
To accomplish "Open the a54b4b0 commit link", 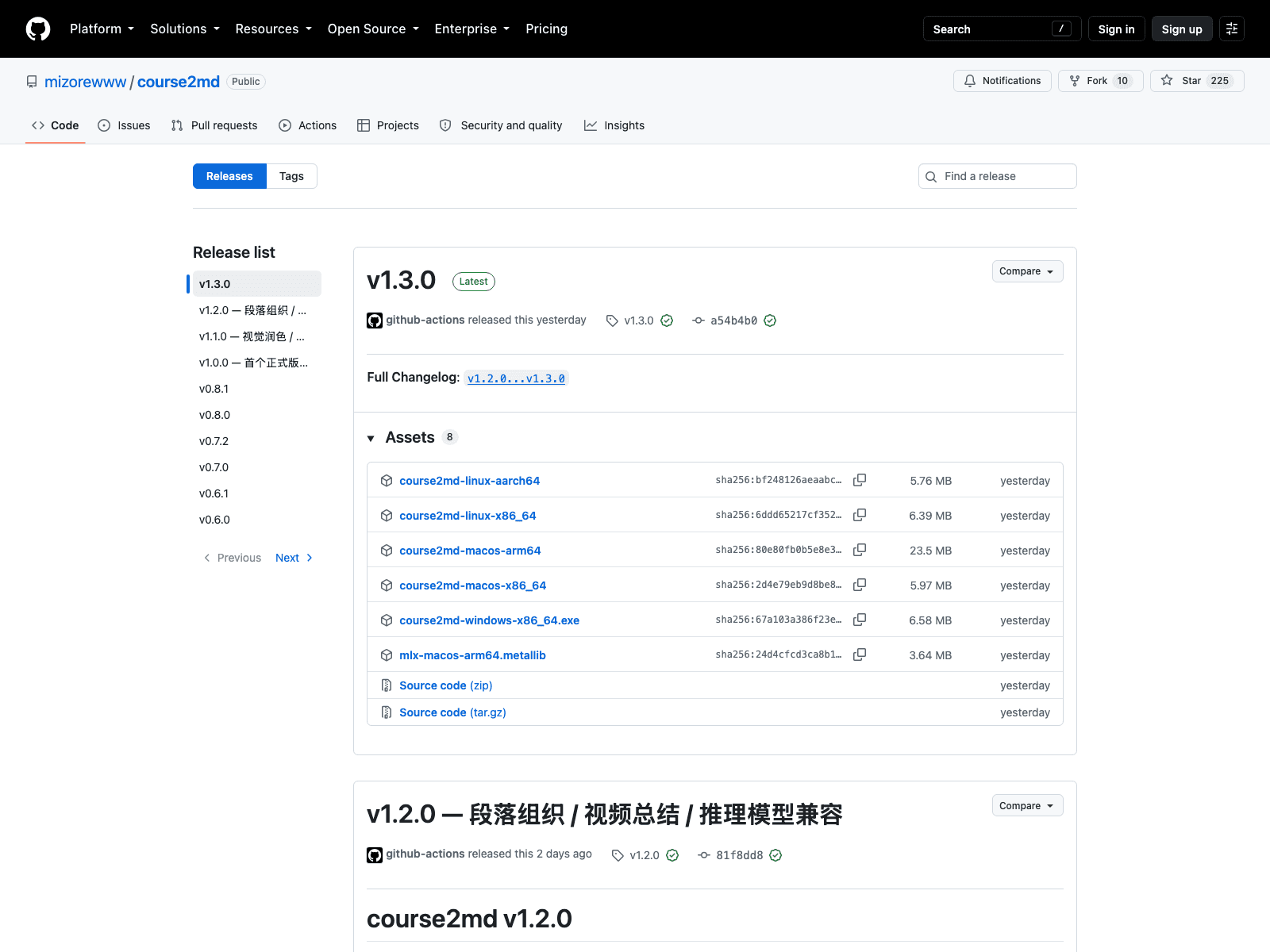I will click(x=733, y=321).
